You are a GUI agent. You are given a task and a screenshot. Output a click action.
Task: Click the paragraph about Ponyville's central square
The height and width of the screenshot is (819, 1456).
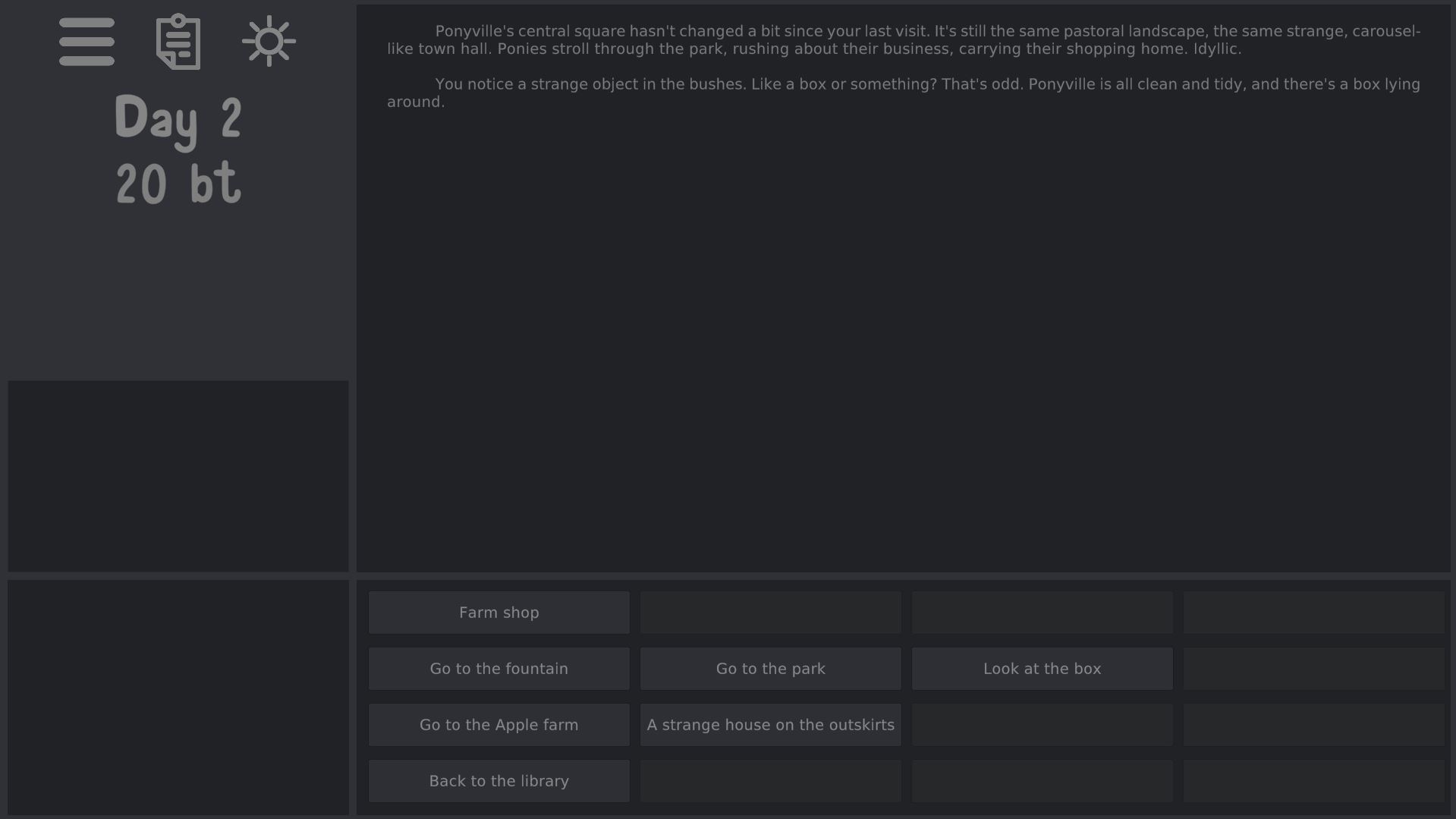[x=903, y=40]
